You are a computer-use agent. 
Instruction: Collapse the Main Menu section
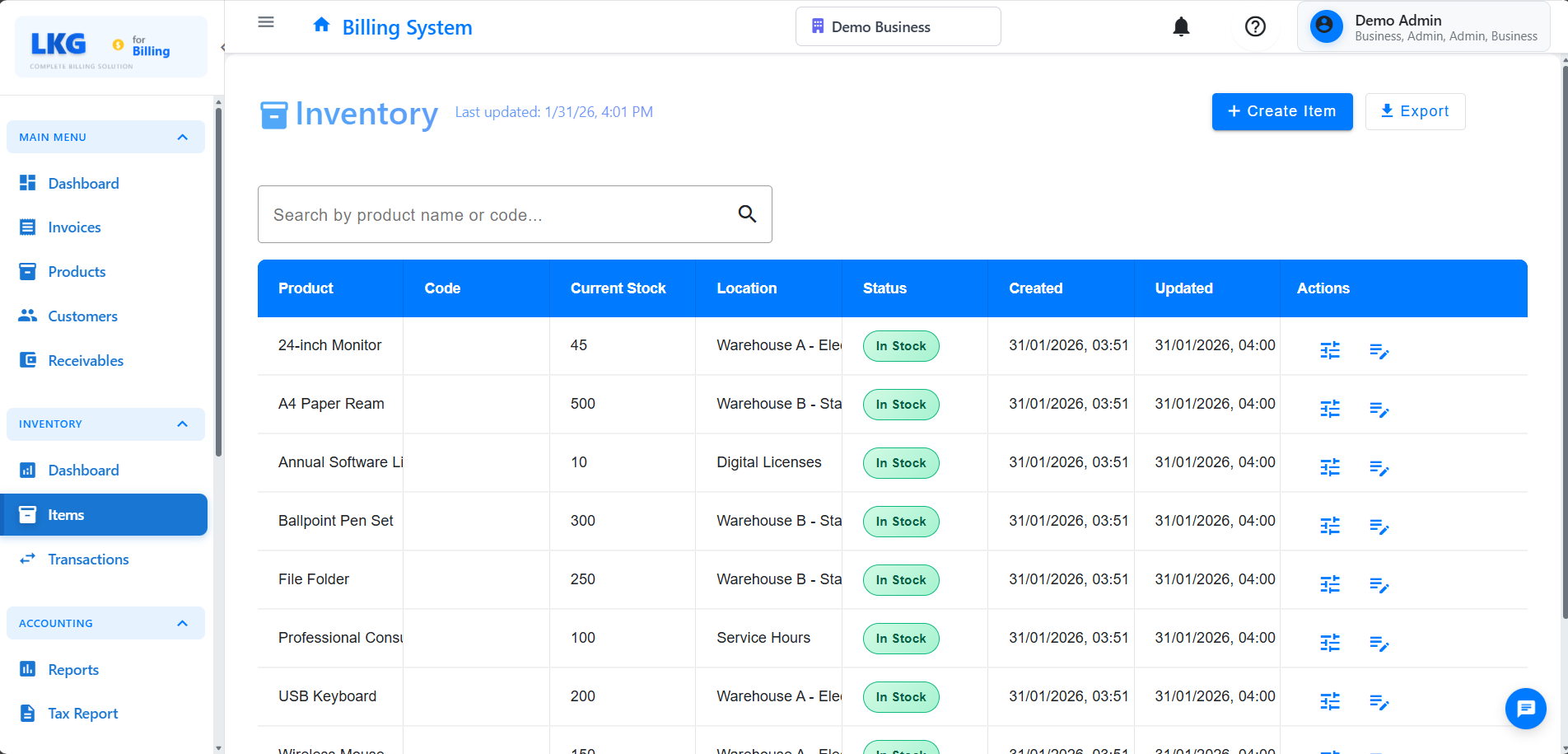[x=183, y=138]
